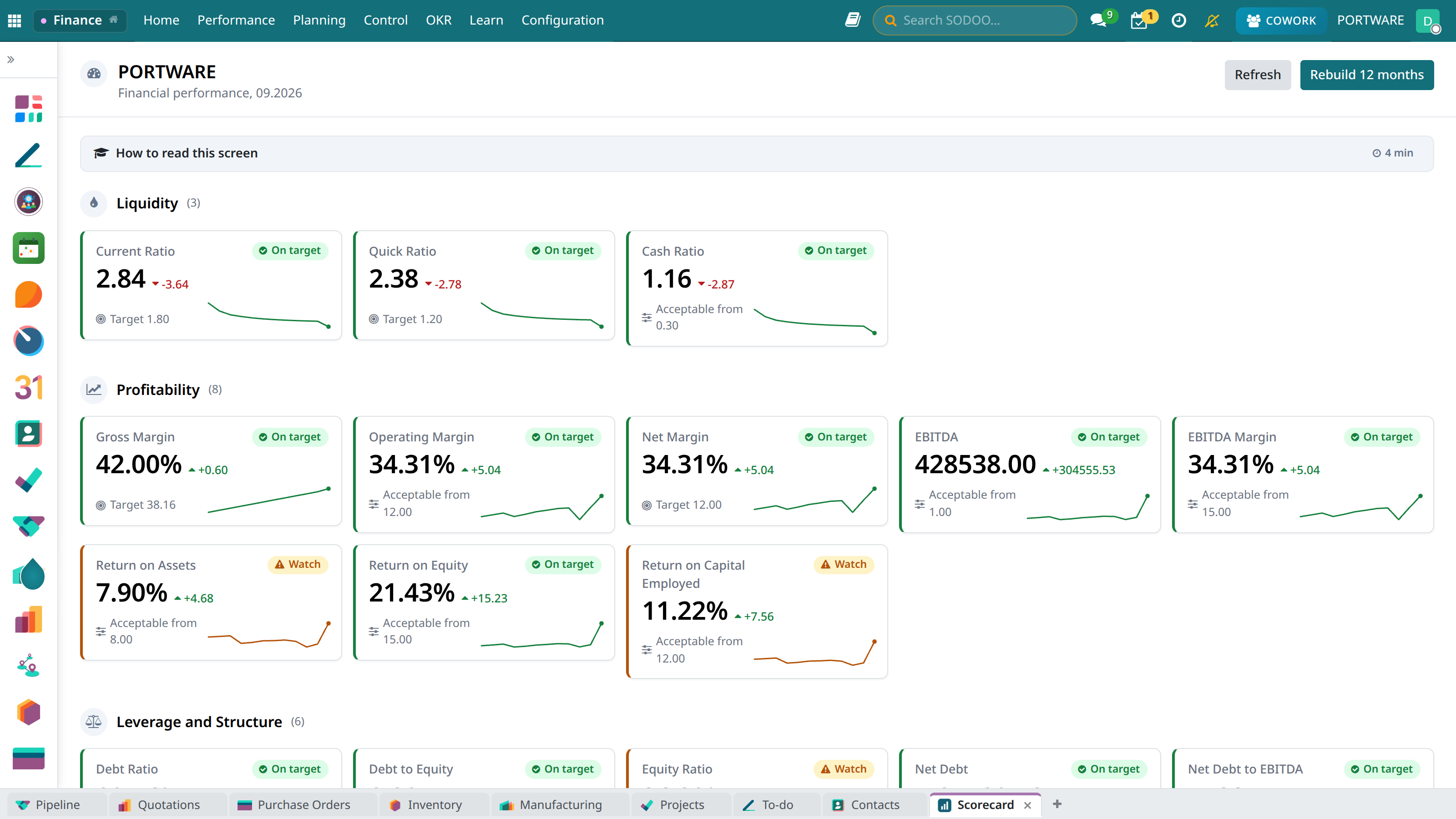
Task: Click the Finance app home icon
Action: point(114,20)
